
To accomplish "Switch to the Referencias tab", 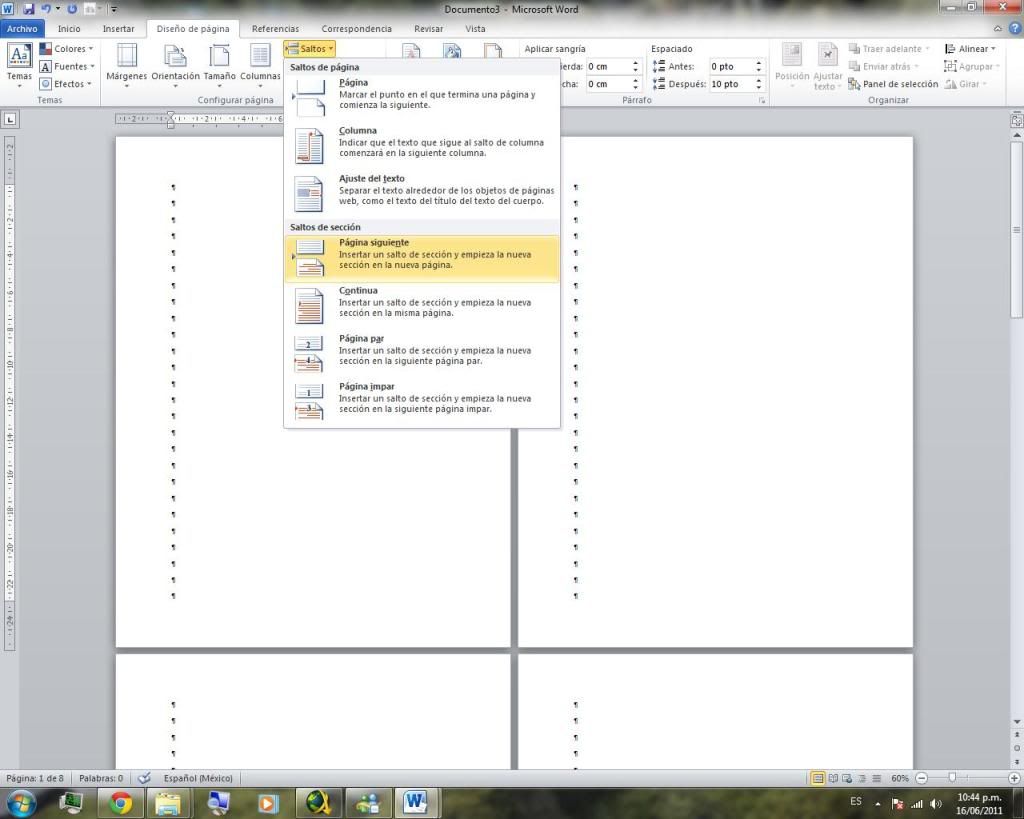I will (x=275, y=29).
